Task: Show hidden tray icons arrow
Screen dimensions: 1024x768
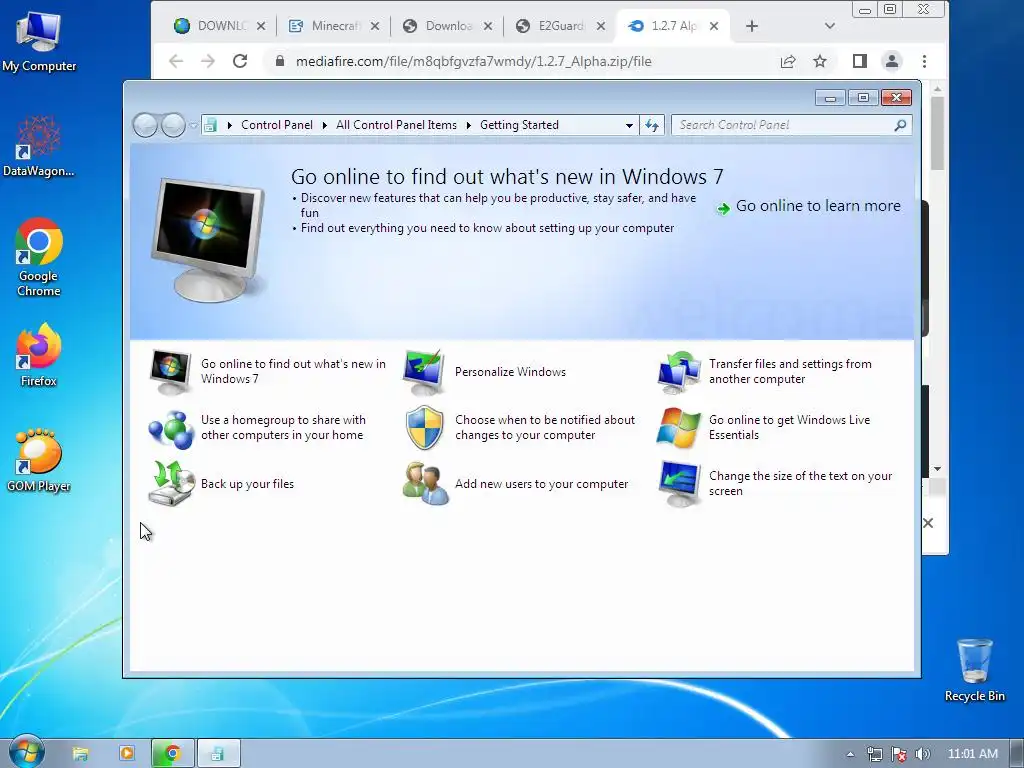Action: pyautogui.click(x=850, y=754)
